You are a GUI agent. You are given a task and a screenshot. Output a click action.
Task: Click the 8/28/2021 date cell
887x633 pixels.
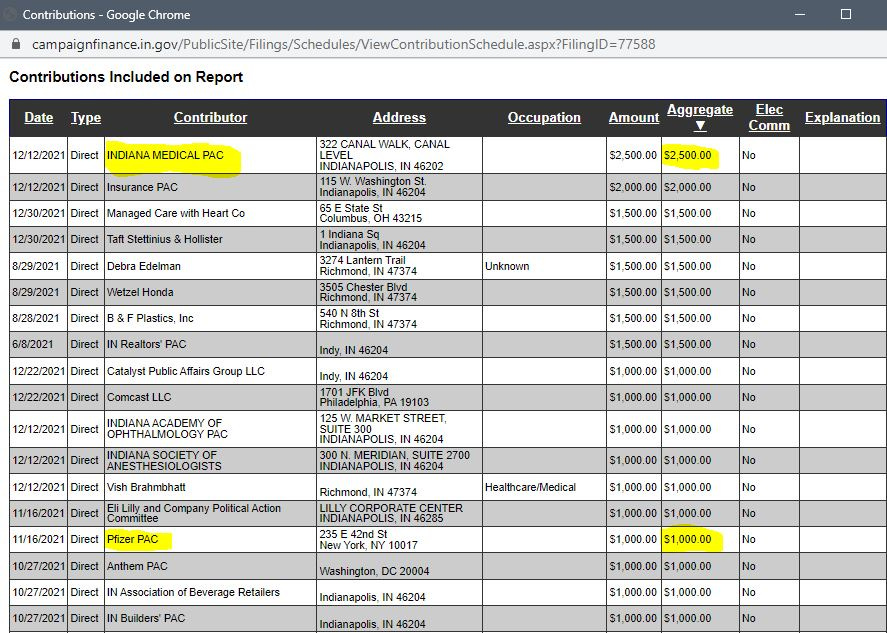coord(38,318)
